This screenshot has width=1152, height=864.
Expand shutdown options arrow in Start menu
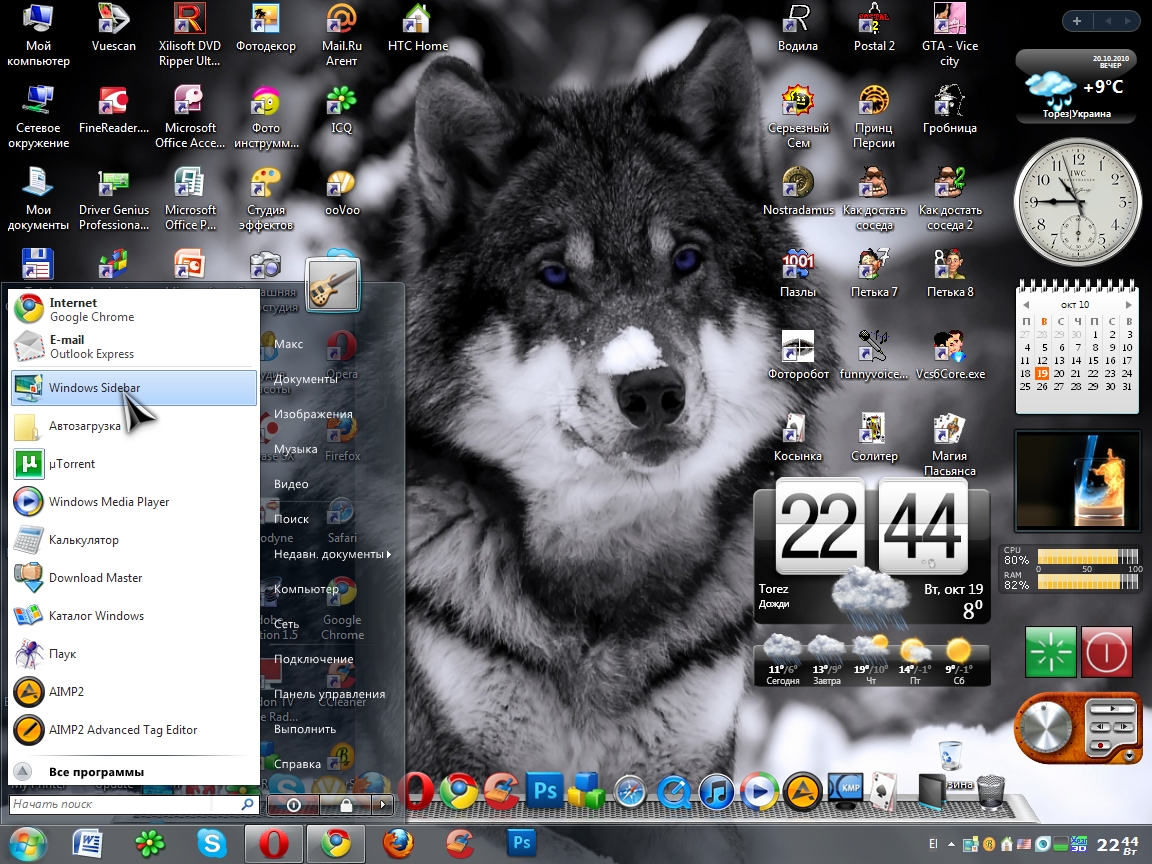tap(381, 804)
